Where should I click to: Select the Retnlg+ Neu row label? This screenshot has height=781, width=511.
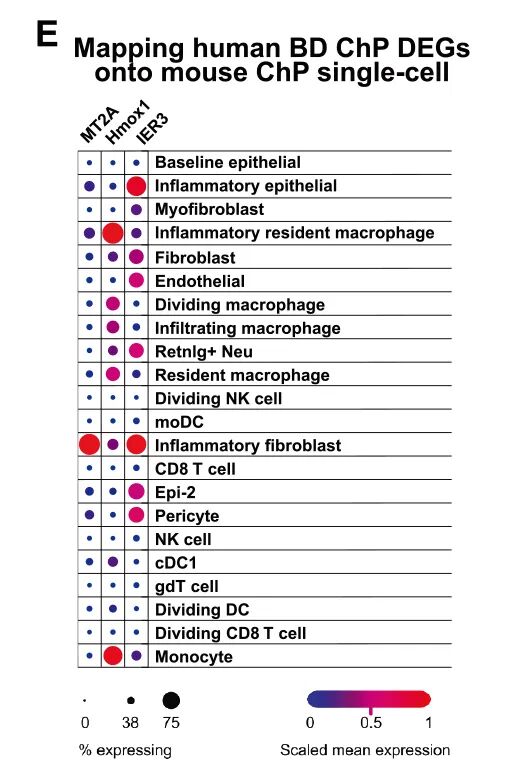tap(204, 352)
